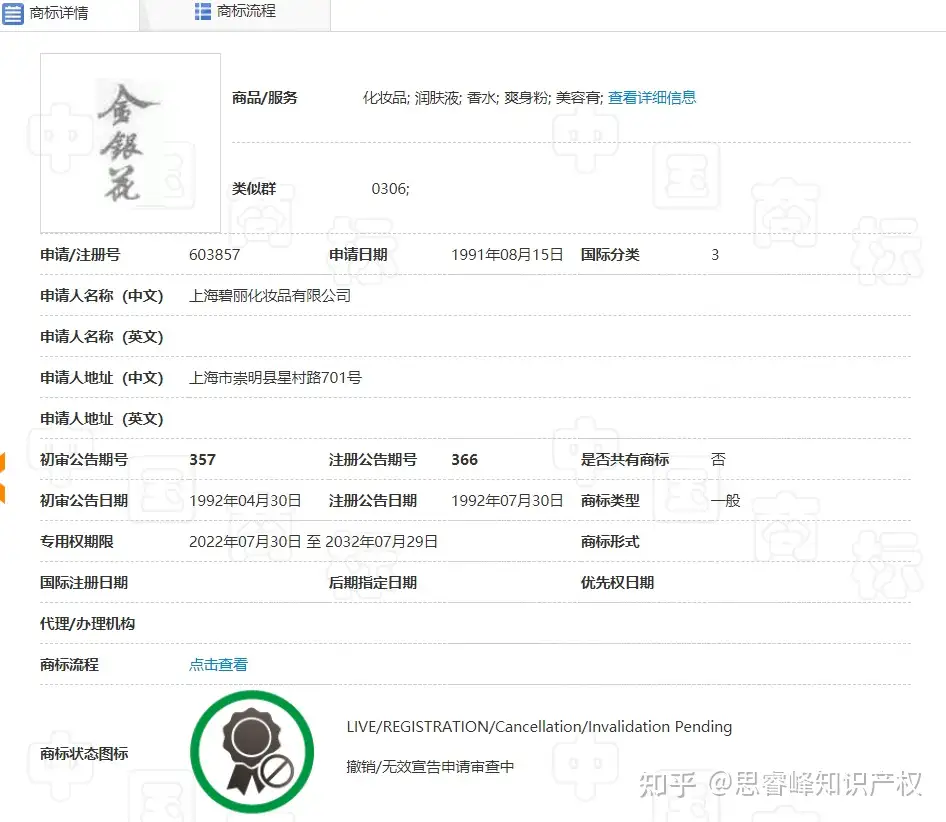Select application date 1991年08月15日
The width and height of the screenshot is (946, 822).
(507, 255)
